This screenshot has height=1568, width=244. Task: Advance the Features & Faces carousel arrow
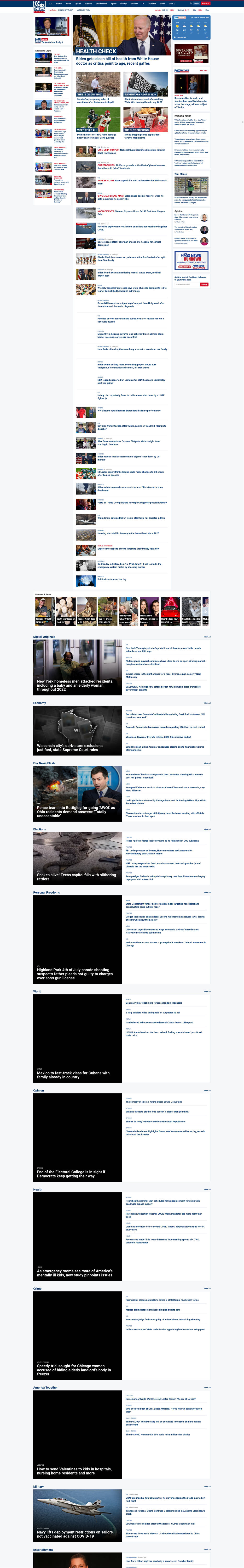coord(206,611)
